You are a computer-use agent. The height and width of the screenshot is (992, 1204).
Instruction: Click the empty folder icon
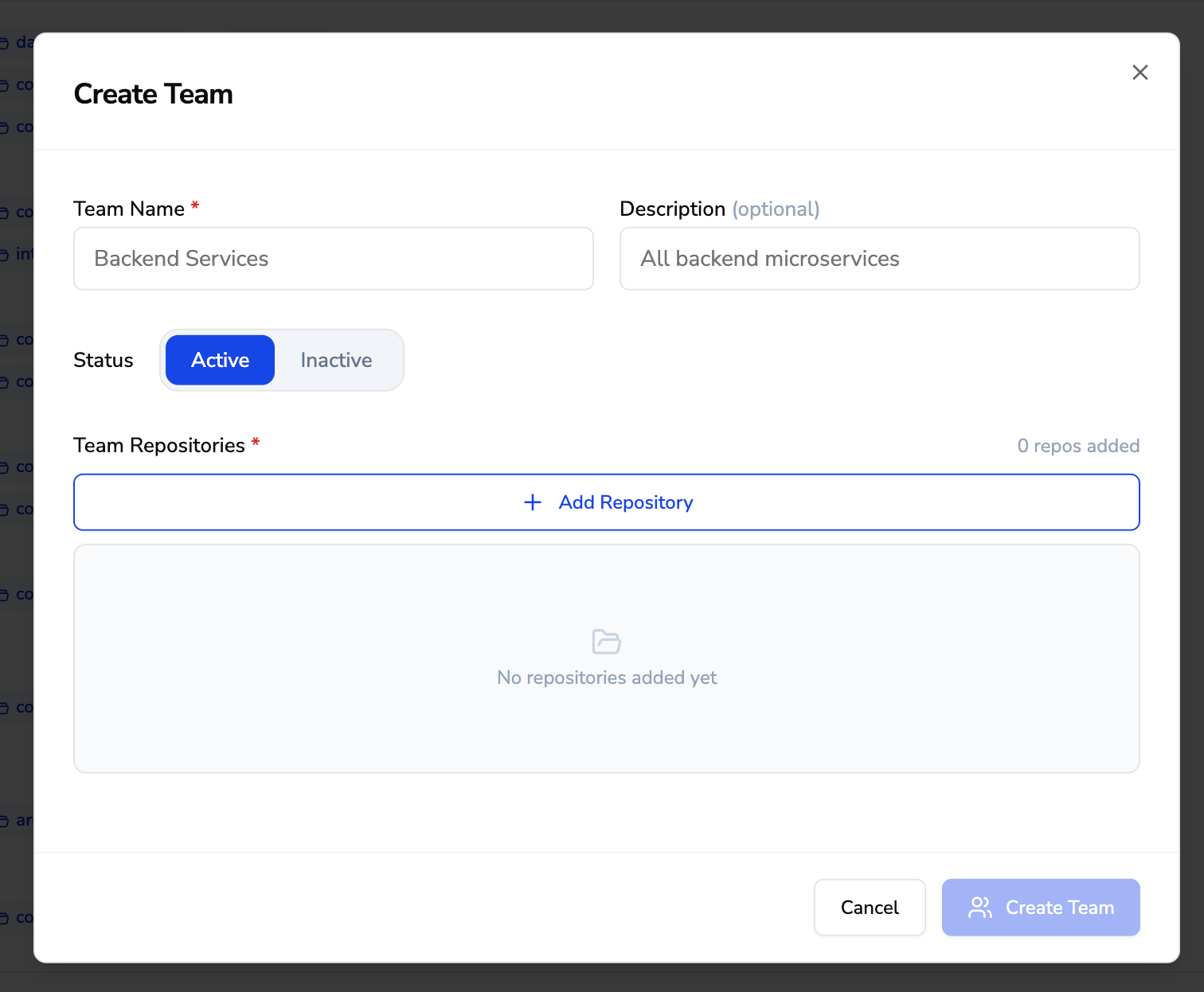point(607,642)
